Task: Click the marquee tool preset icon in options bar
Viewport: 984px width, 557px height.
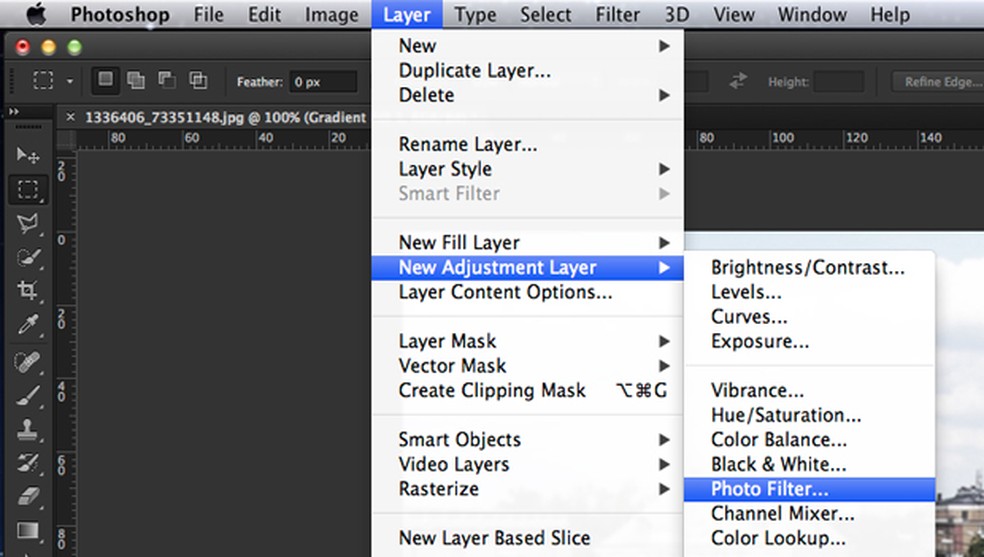Action: click(x=43, y=80)
